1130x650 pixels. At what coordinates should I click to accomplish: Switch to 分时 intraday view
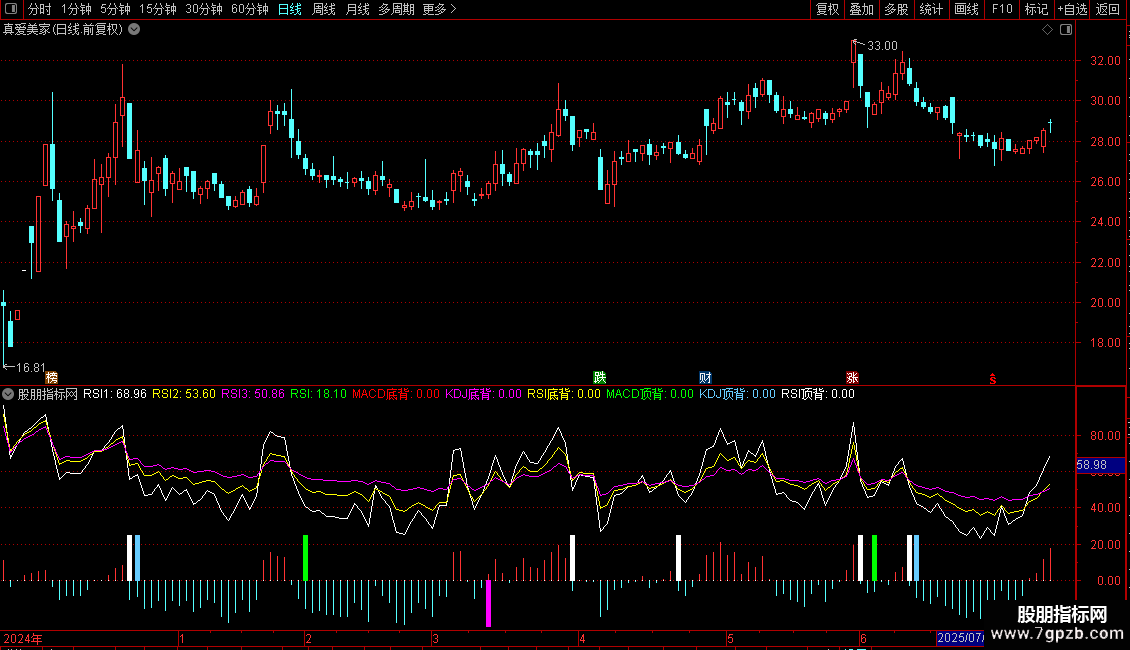coord(40,9)
